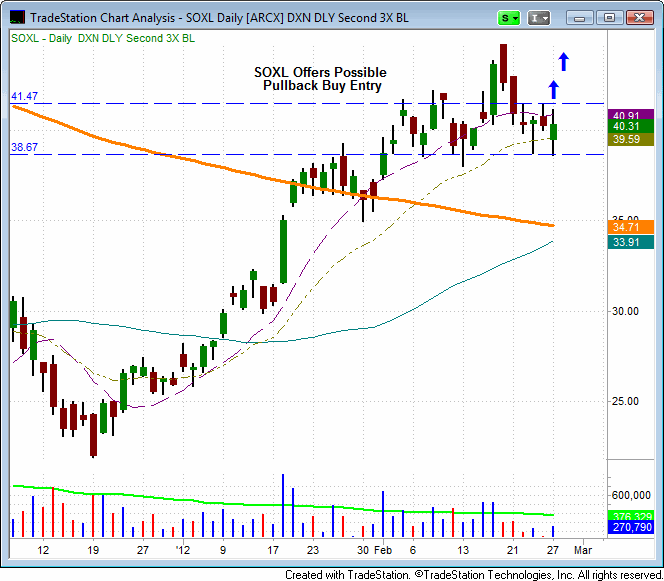Viewport: 664px width, 581px height.
Task: Close the chart analysis window
Action: (639, 18)
